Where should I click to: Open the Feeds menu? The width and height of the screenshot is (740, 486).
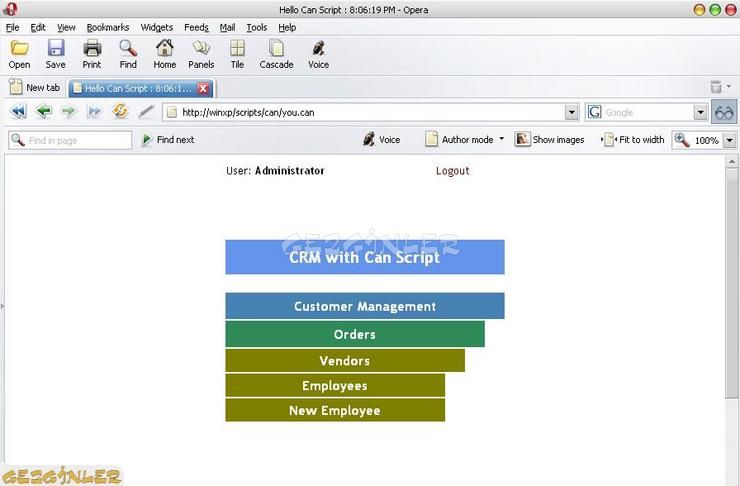pyautogui.click(x=196, y=27)
